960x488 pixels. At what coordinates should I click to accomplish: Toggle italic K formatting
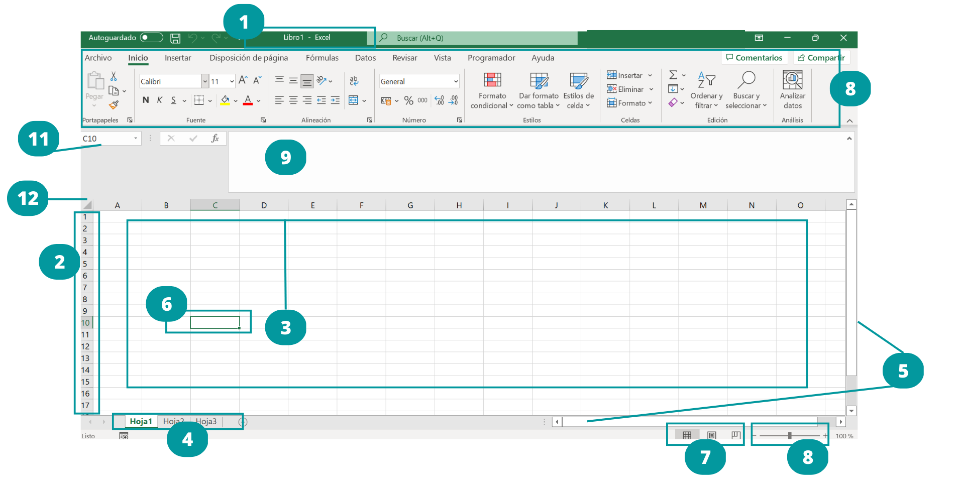click(x=159, y=100)
